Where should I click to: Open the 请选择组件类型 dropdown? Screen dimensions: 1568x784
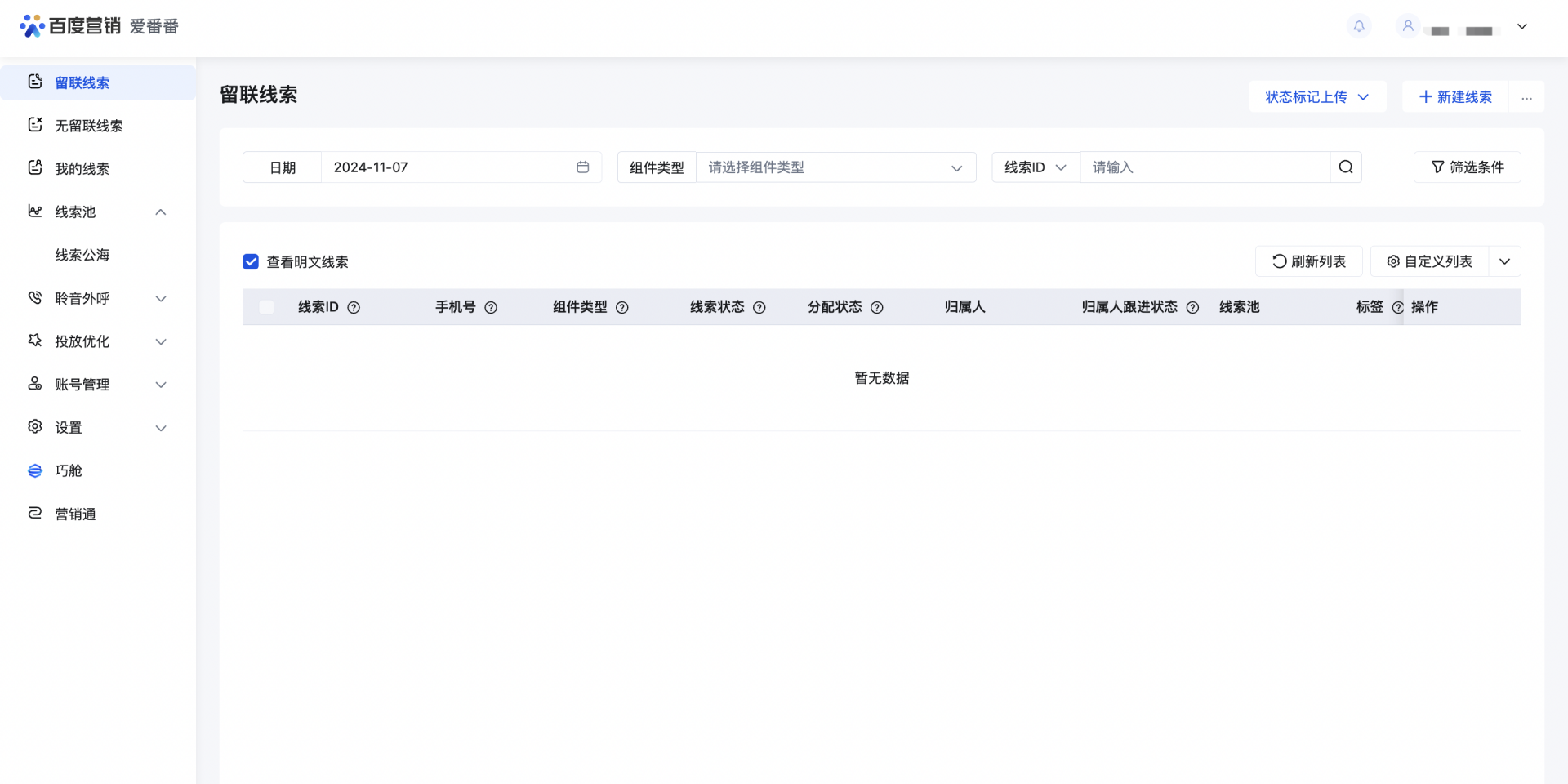coord(836,167)
